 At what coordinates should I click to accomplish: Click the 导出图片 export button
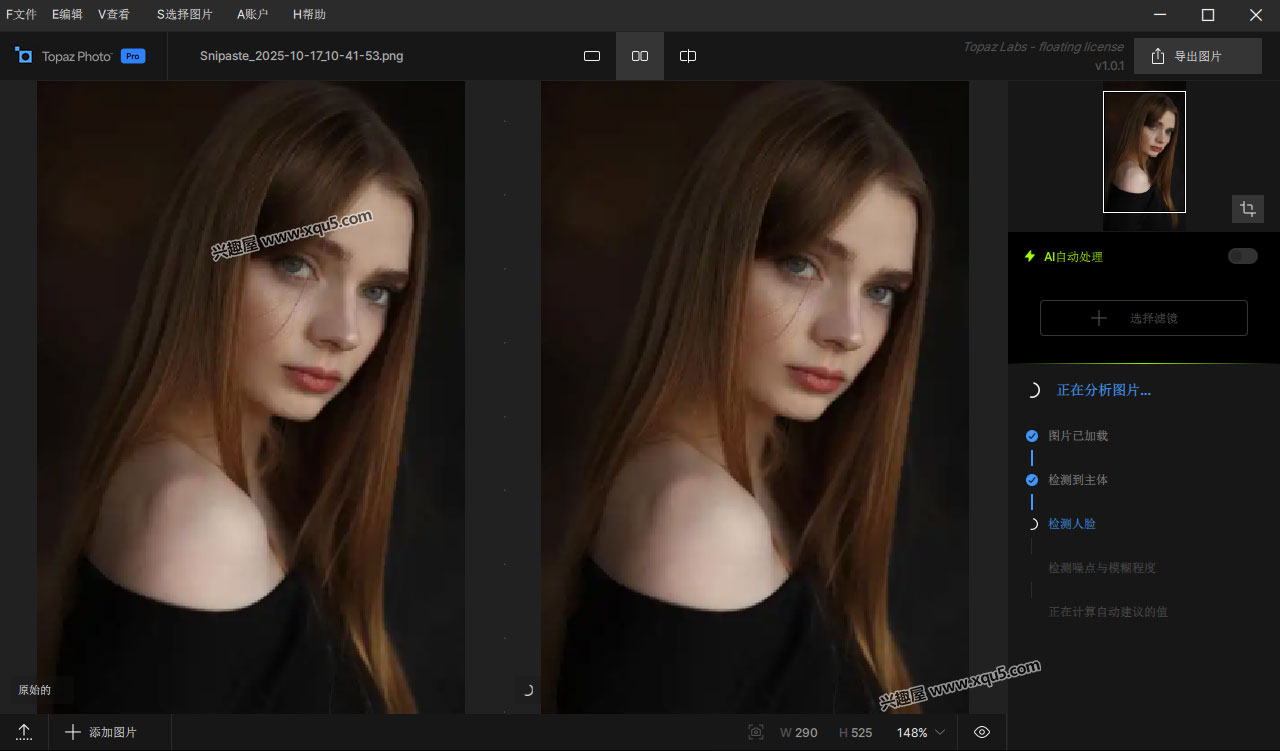1197,56
